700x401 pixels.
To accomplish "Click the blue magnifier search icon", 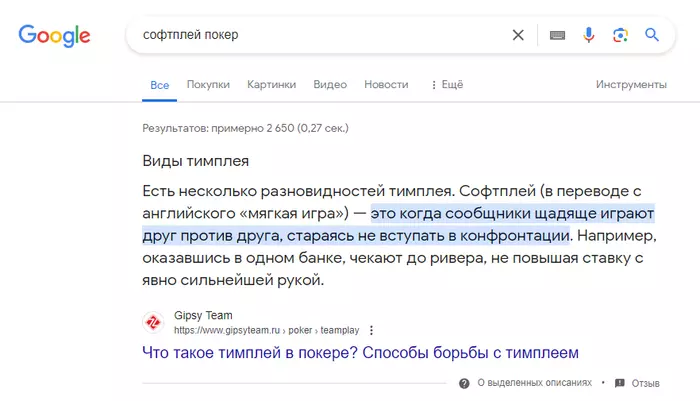I will tap(652, 35).
